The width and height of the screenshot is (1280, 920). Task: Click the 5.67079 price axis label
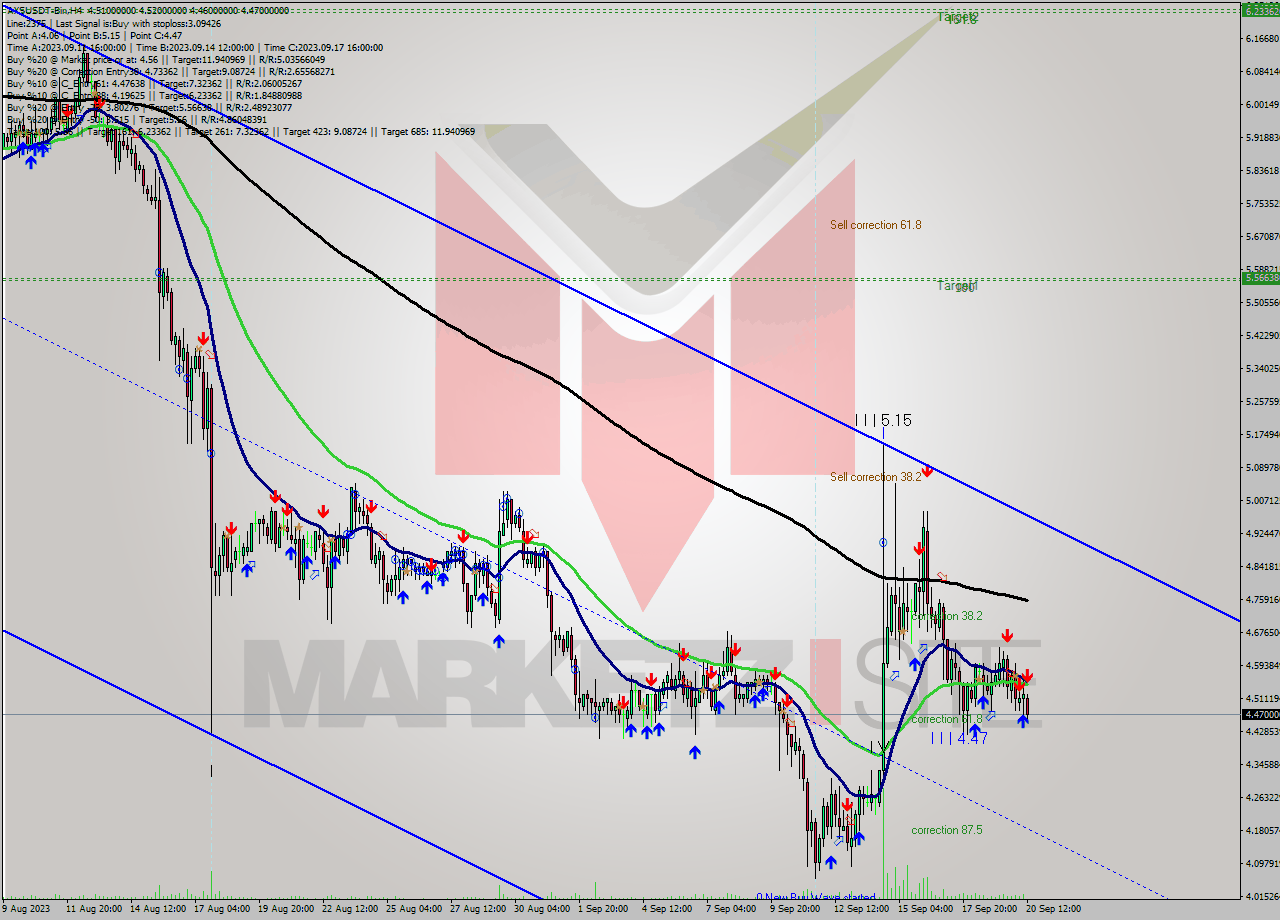(1262, 236)
